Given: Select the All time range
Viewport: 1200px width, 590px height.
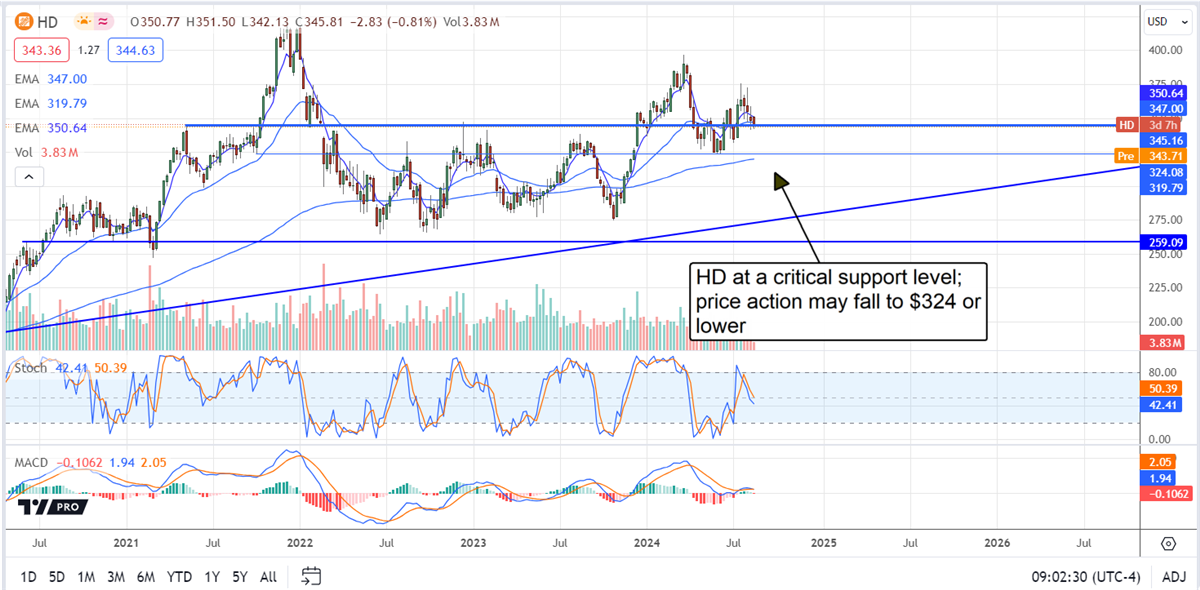Looking at the screenshot, I should pos(268,577).
